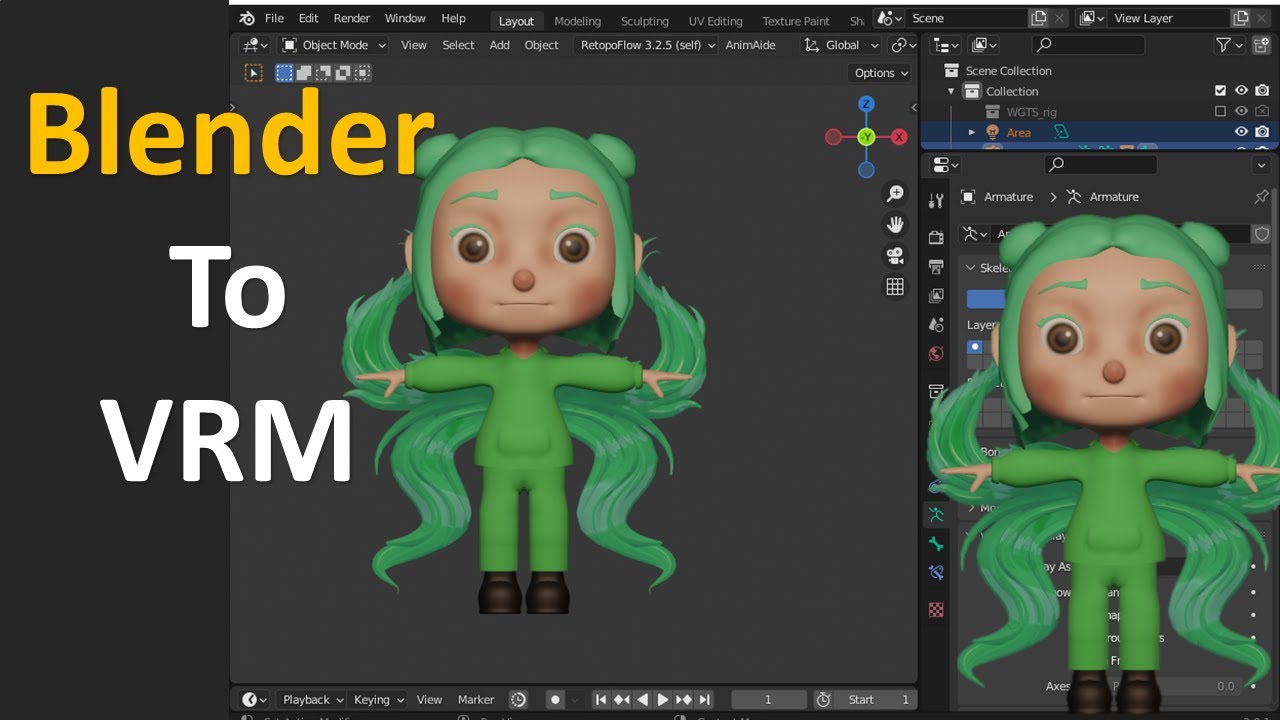The image size is (1280, 720).
Task: Open the Scene properties tab icon
Action: [936, 324]
